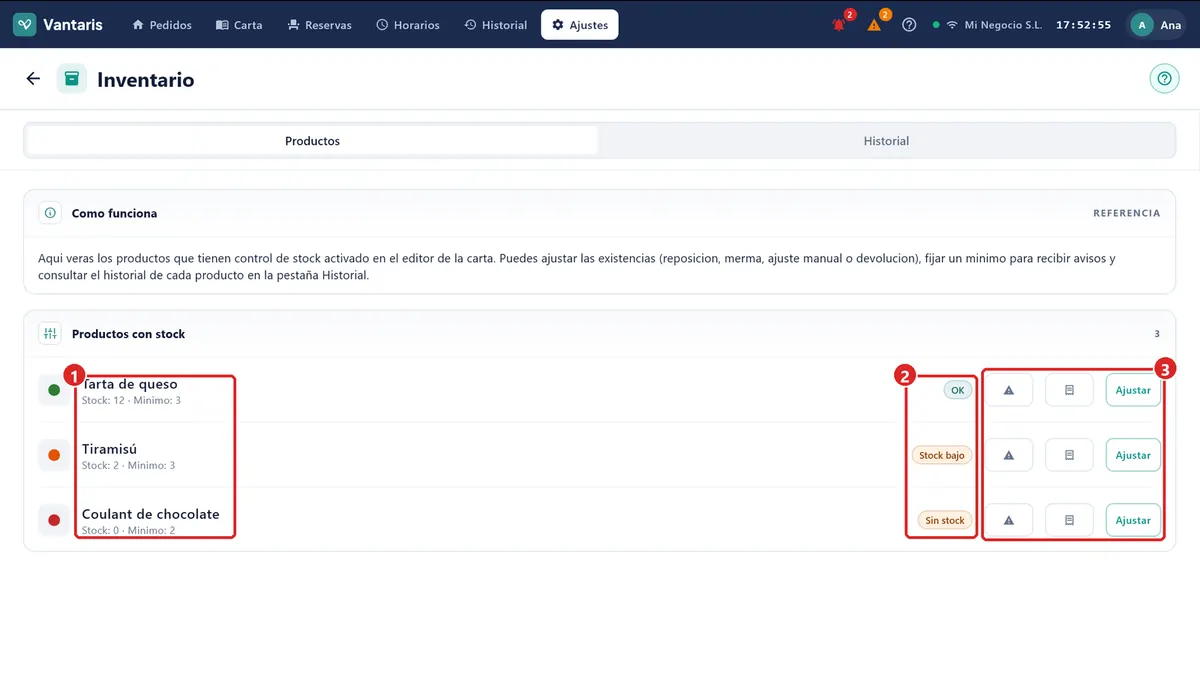The width and height of the screenshot is (1200, 692).
Task: Go to Reservas section
Action: pyautogui.click(x=319, y=25)
